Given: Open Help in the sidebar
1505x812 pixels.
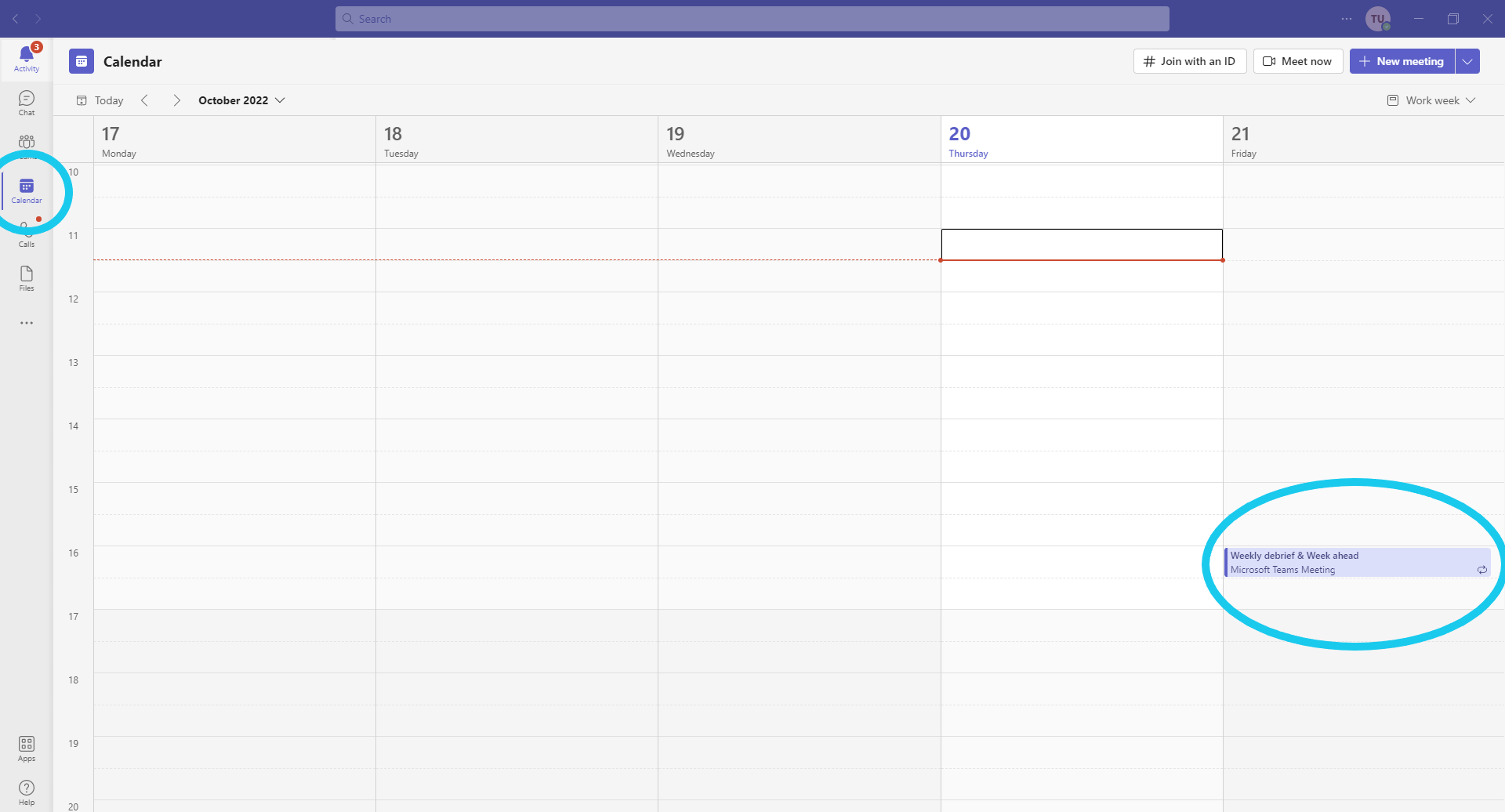Looking at the screenshot, I should pyautogui.click(x=26, y=792).
